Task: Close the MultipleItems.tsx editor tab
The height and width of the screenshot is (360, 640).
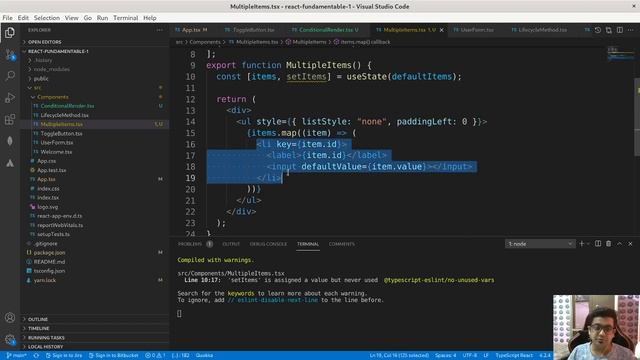Action: tap(442, 30)
